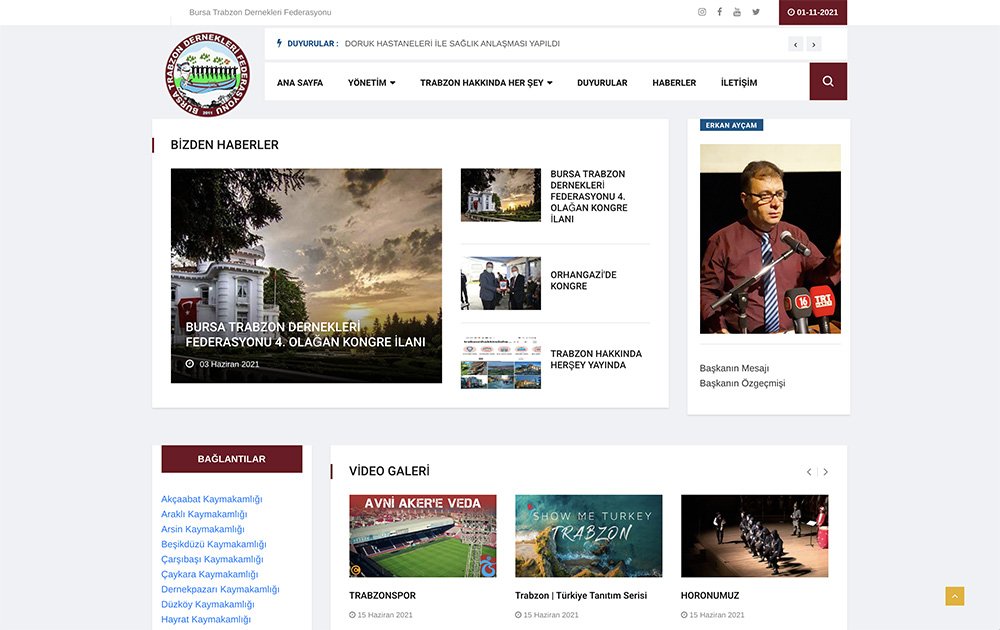Open the Instagram social icon
The width and height of the screenshot is (1000, 630).
click(x=702, y=12)
